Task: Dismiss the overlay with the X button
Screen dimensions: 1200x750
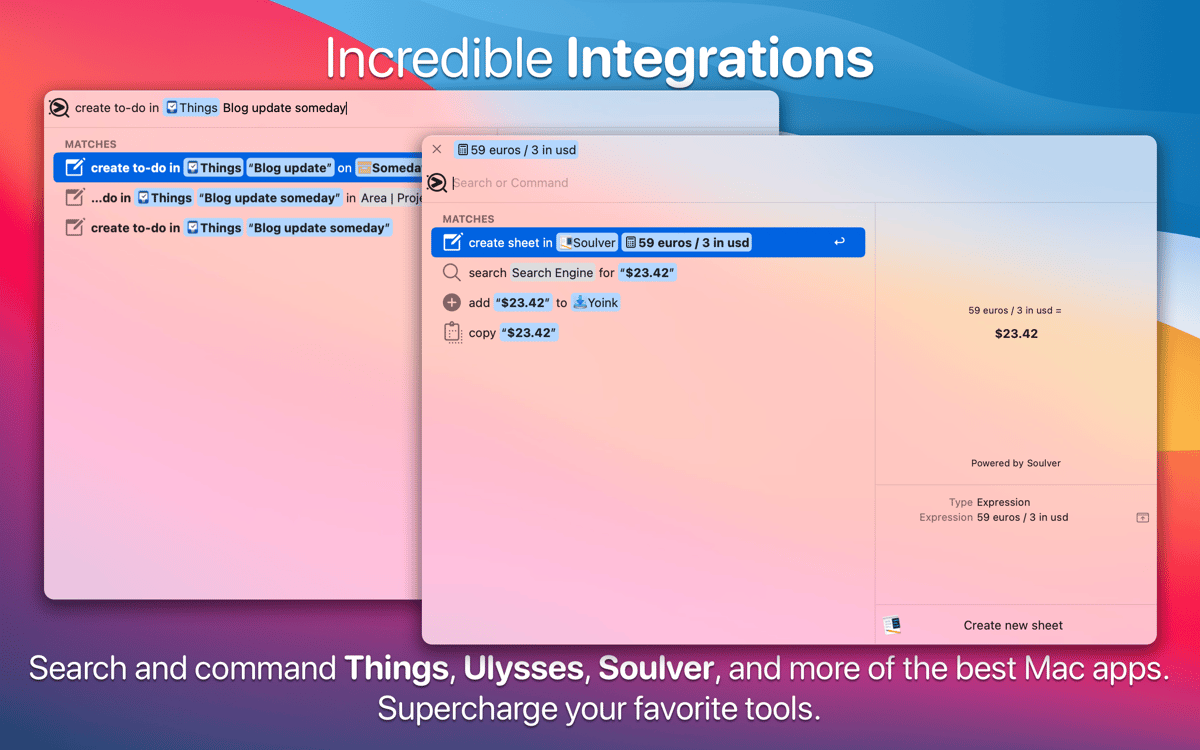Action: click(x=436, y=148)
